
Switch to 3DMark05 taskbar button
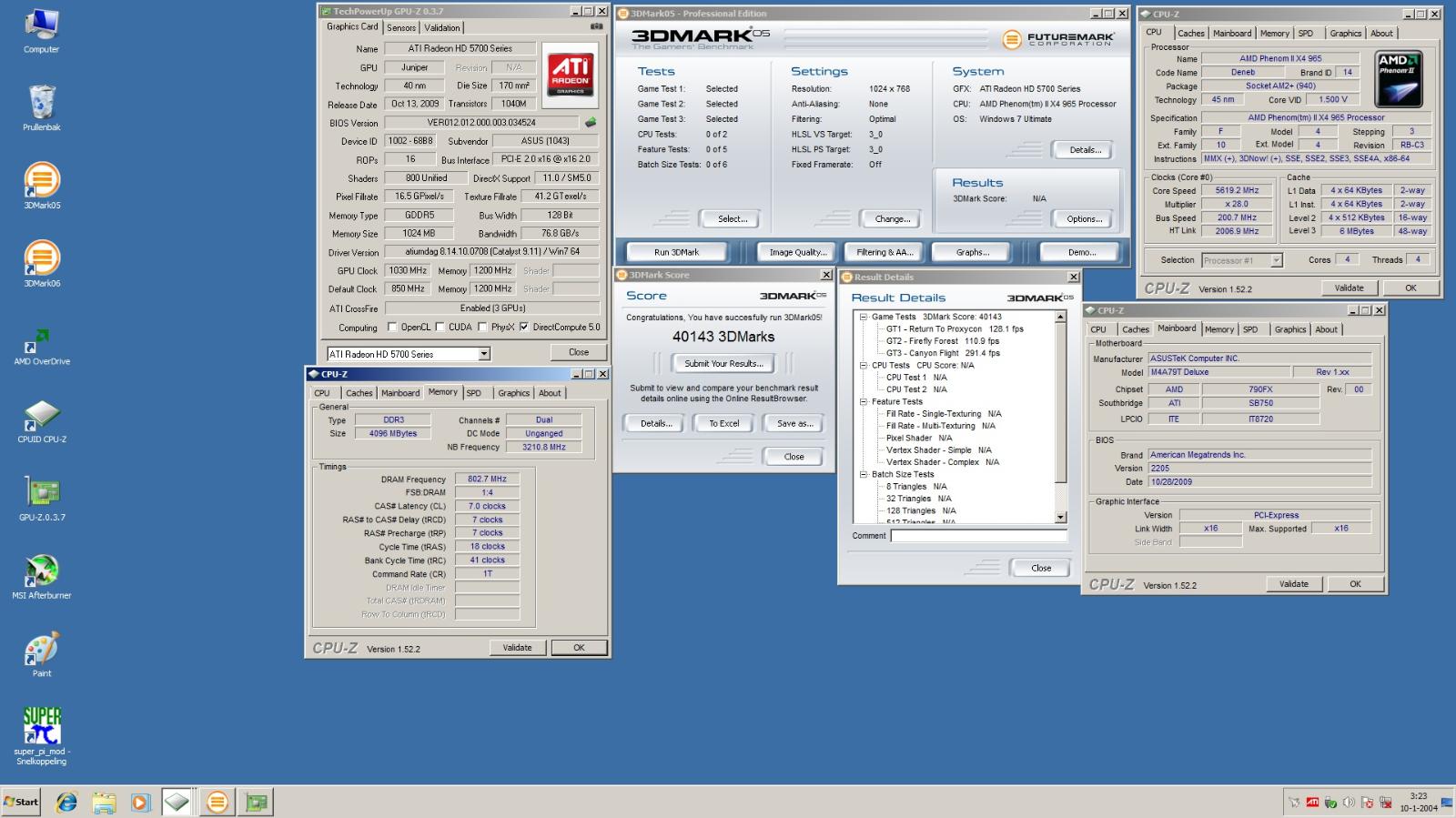[x=217, y=802]
